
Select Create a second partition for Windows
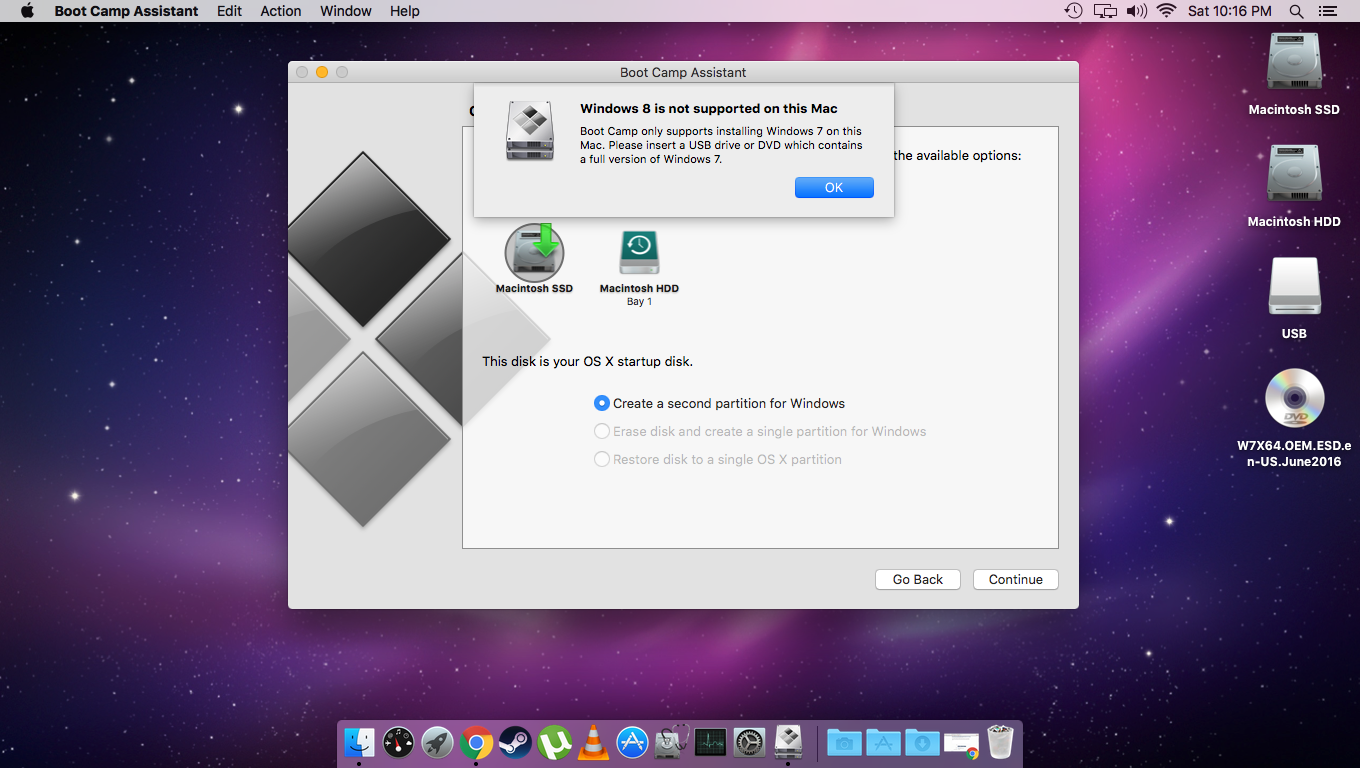coord(719,403)
